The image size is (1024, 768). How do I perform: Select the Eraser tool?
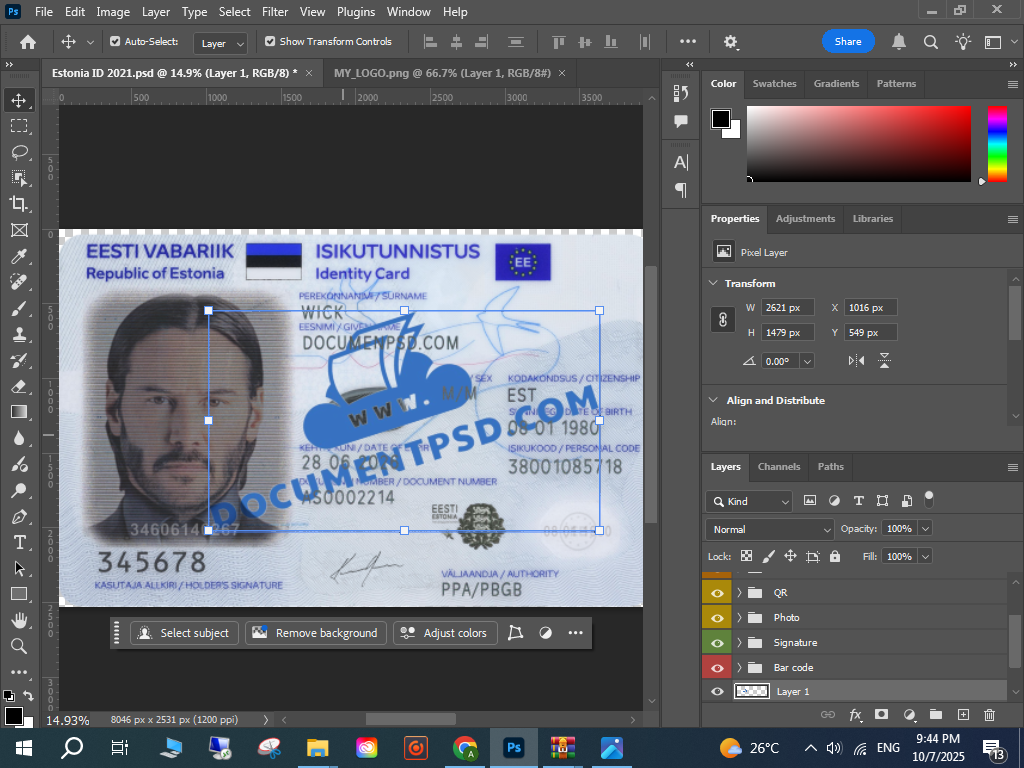(x=19, y=386)
